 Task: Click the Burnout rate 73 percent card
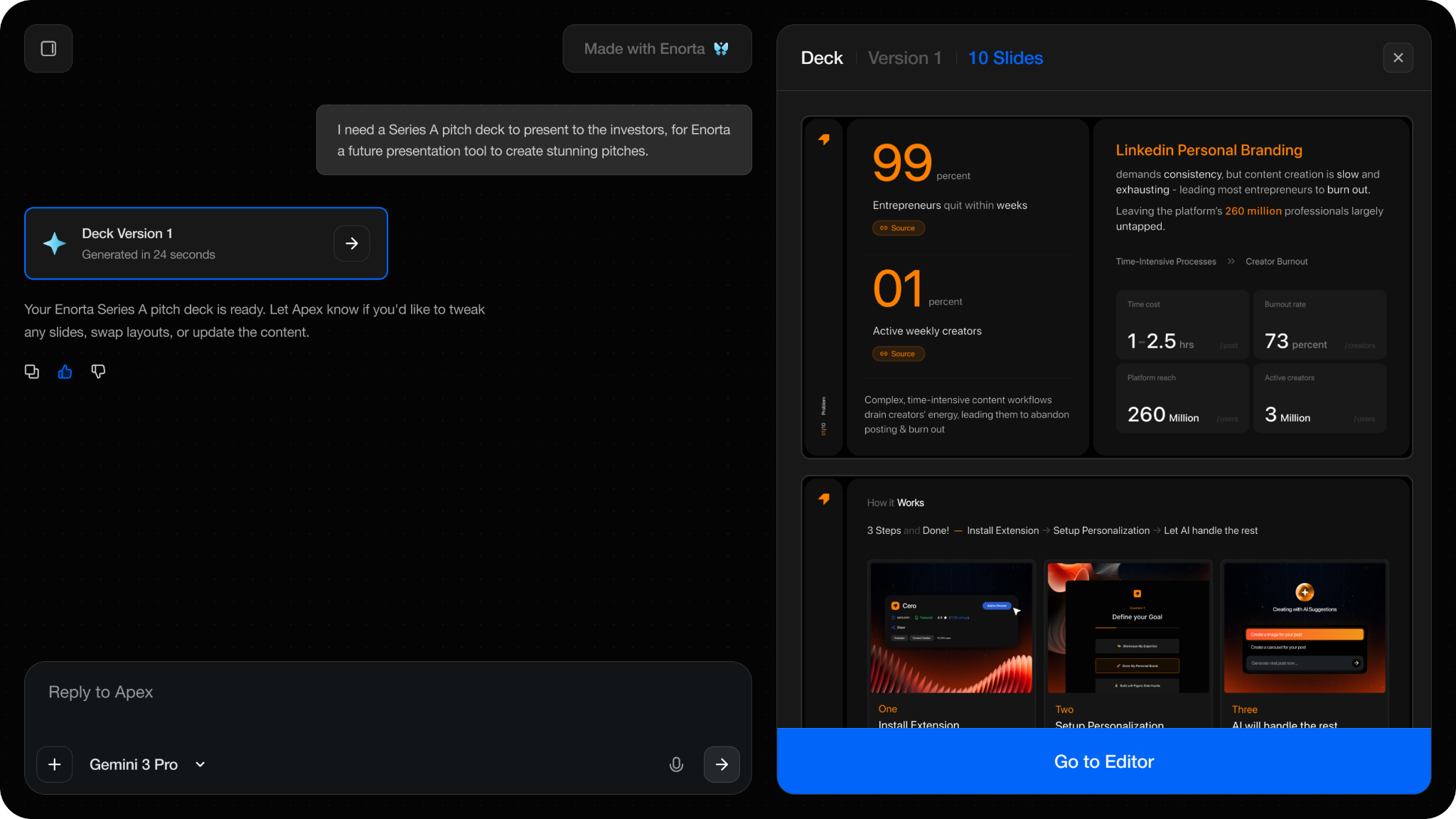tap(1319, 325)
